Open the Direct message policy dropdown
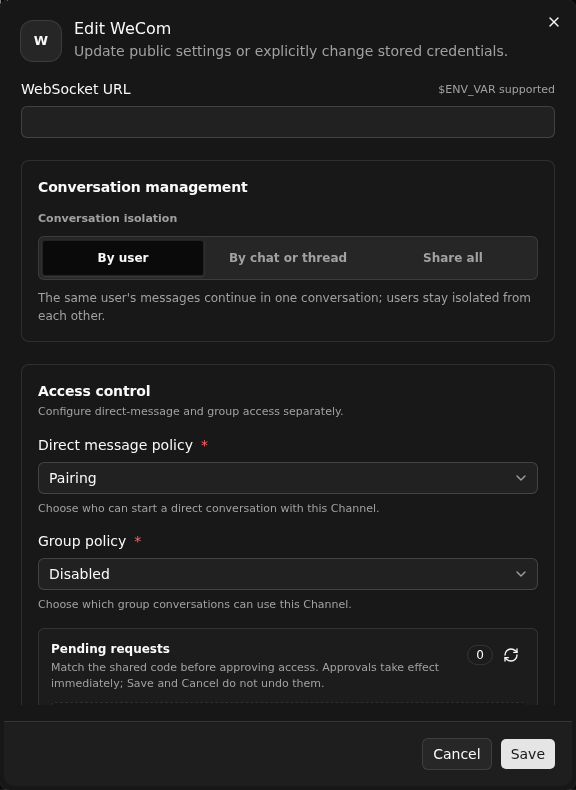The image size is (576, 790). (288, 478)
